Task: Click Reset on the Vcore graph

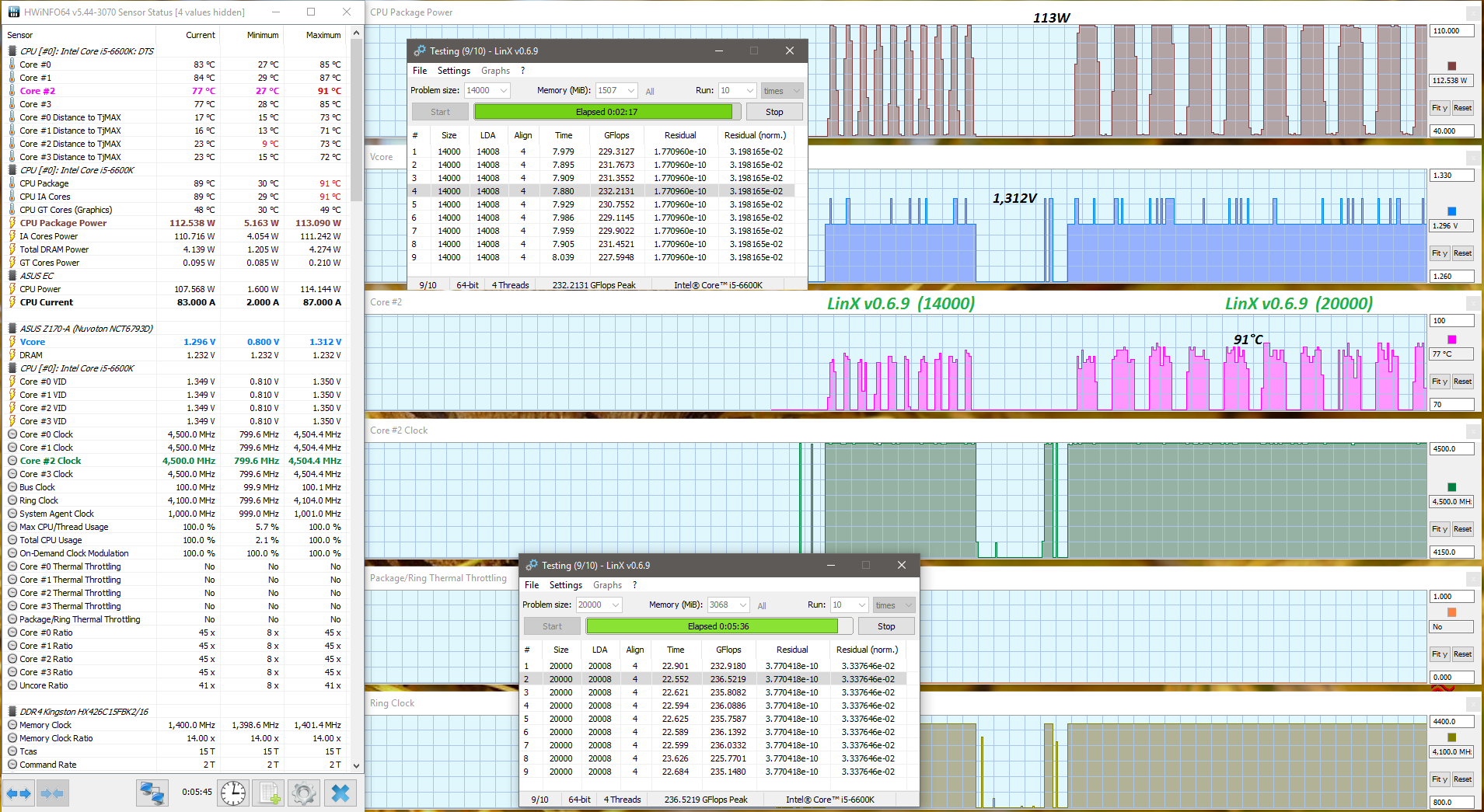Action: (x=1462, y=253)
